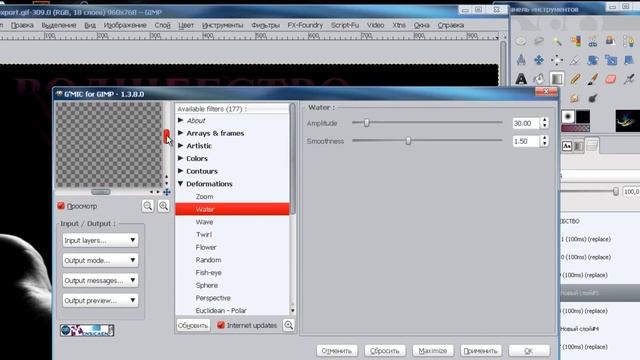Image resolution: width=640 pixels, height=360 pixels.
Task: Select the Twirl filter
Action: pyautogui.click(x=204, y=235)
